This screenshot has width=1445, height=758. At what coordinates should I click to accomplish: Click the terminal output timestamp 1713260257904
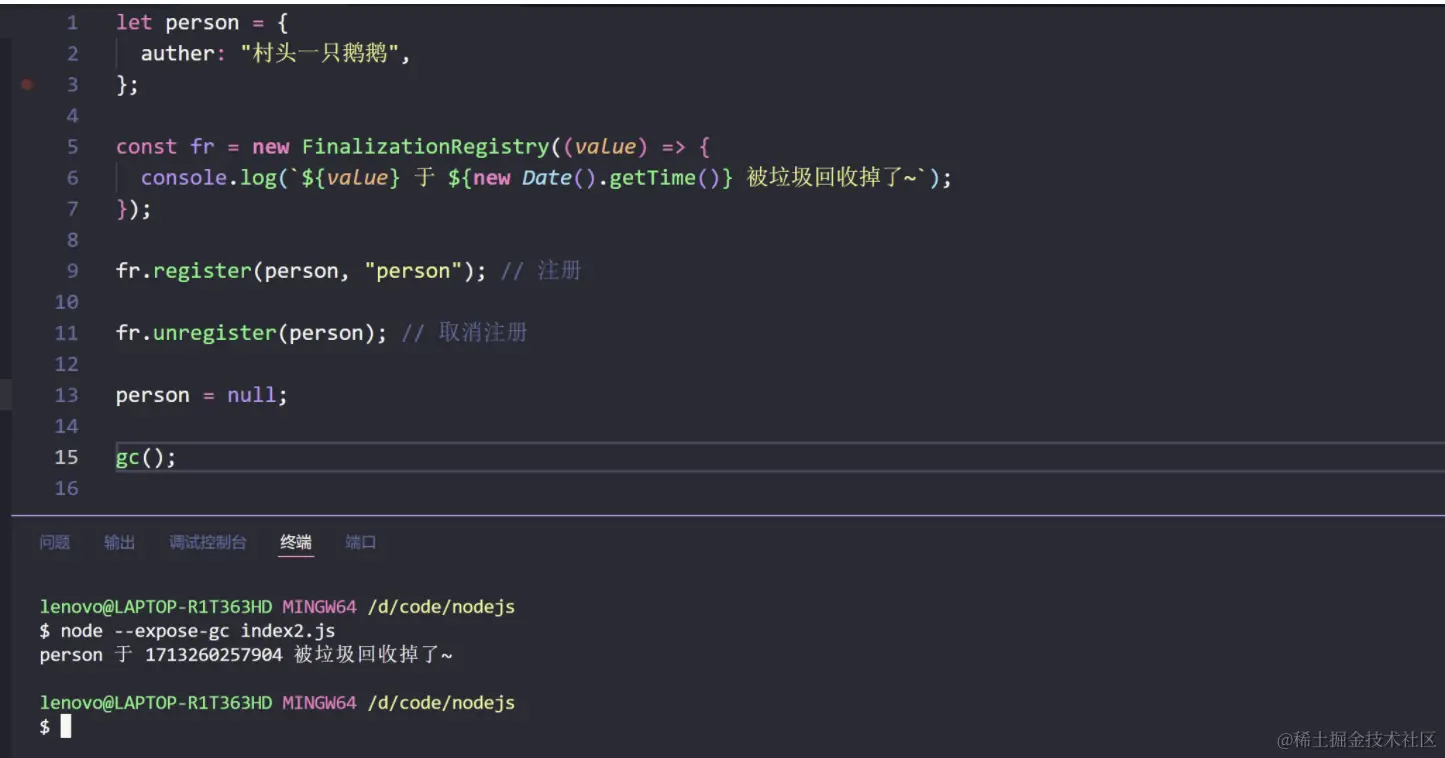214,655
